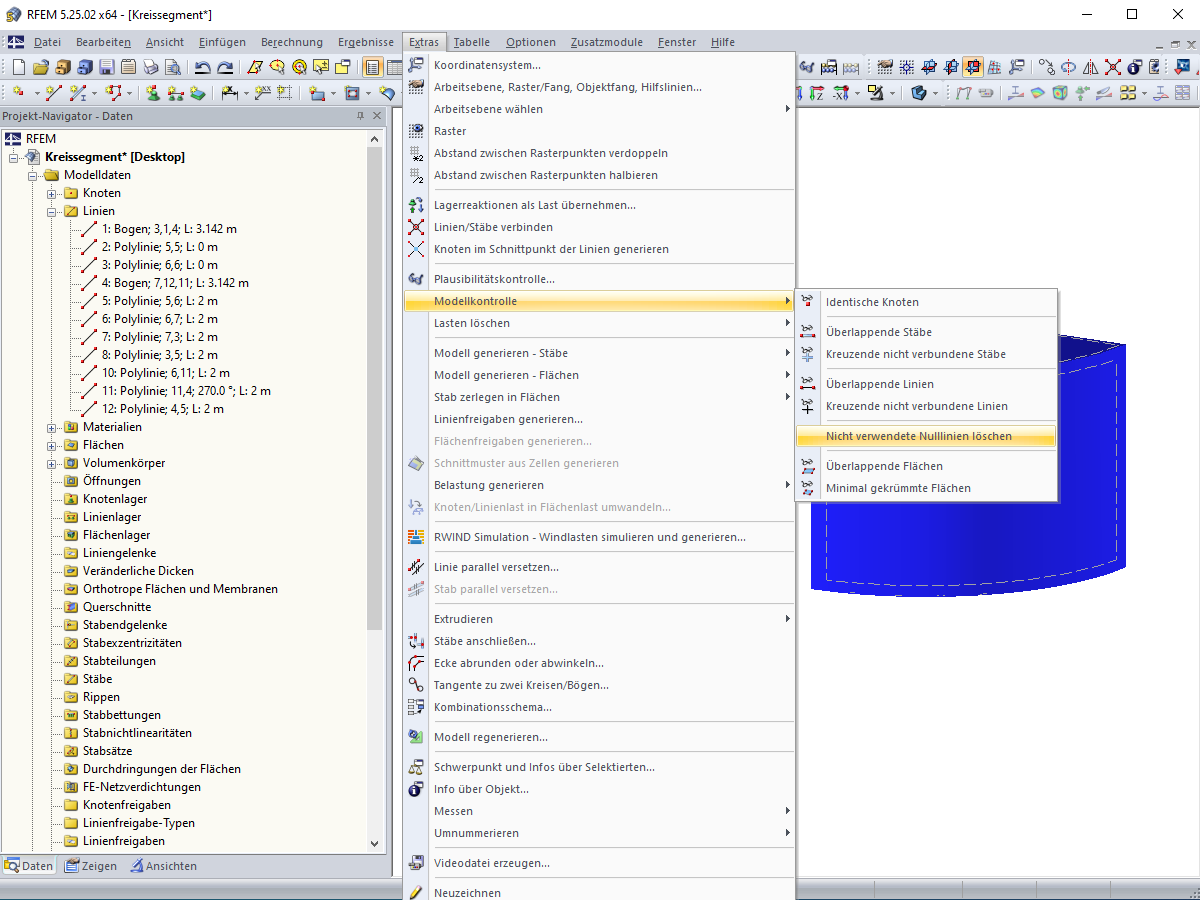Viewport: 1200px width, 900px height.
Task: Click the connect lines red X icon in the toolbar
Action: 1112,67
